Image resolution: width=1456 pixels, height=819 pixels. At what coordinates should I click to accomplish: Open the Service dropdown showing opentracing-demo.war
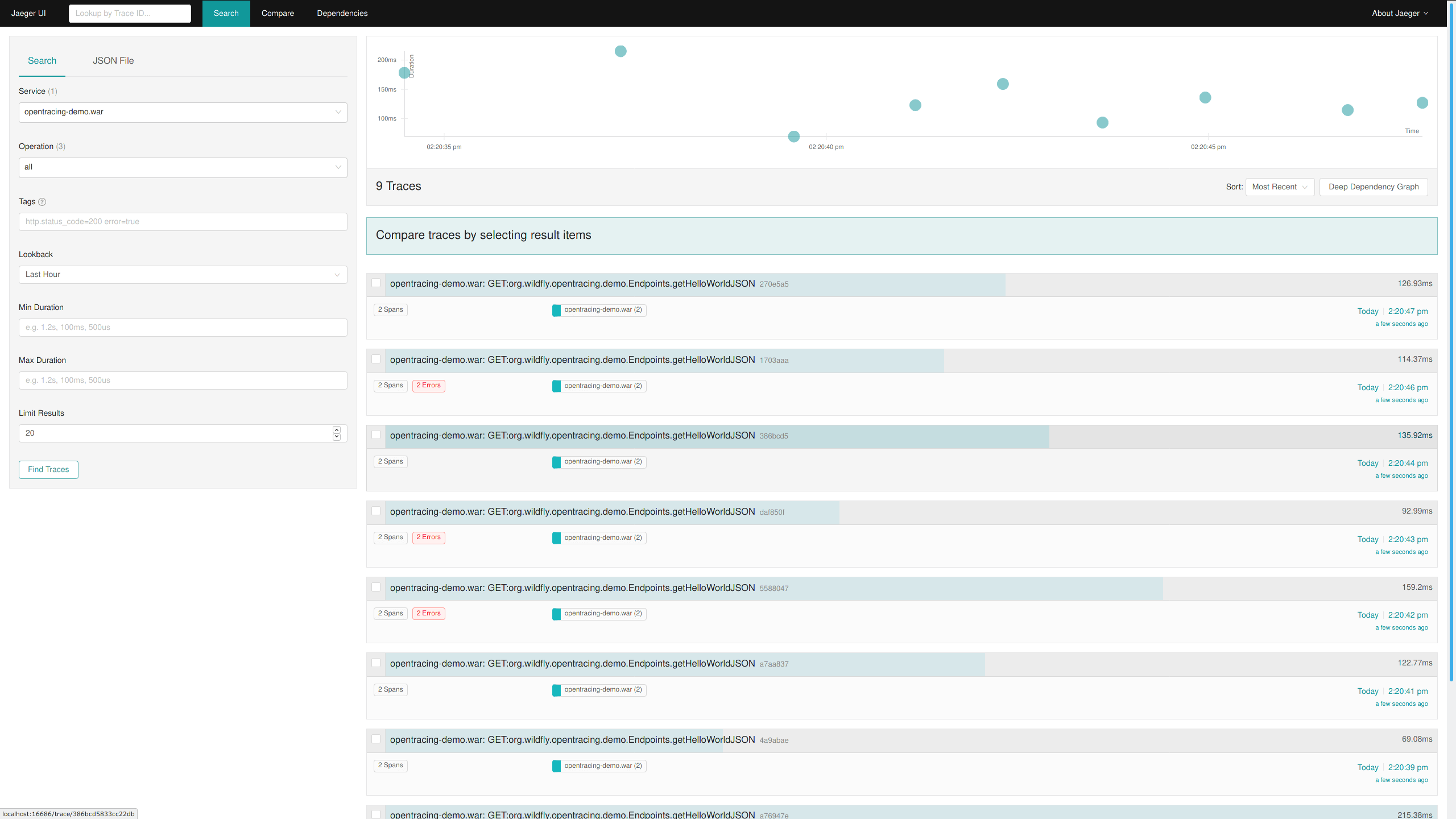[x=183, y=112]
